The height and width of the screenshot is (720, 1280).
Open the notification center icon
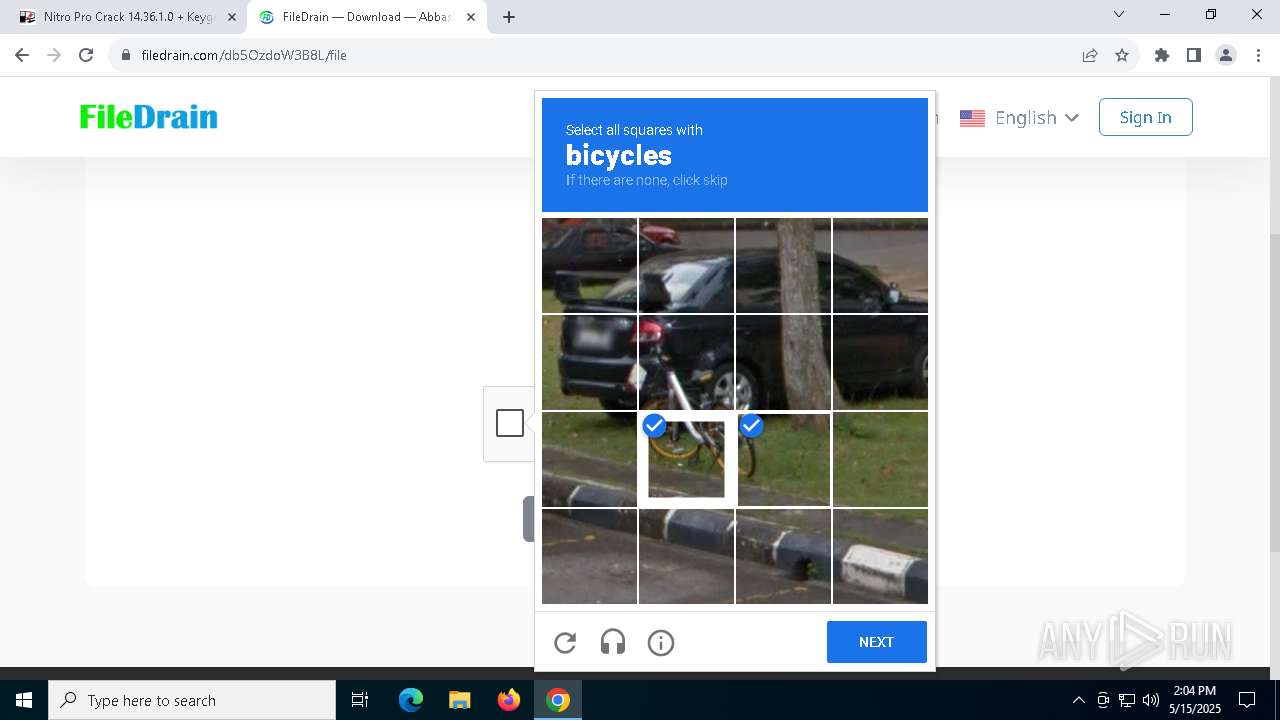tap(1247, 700)
